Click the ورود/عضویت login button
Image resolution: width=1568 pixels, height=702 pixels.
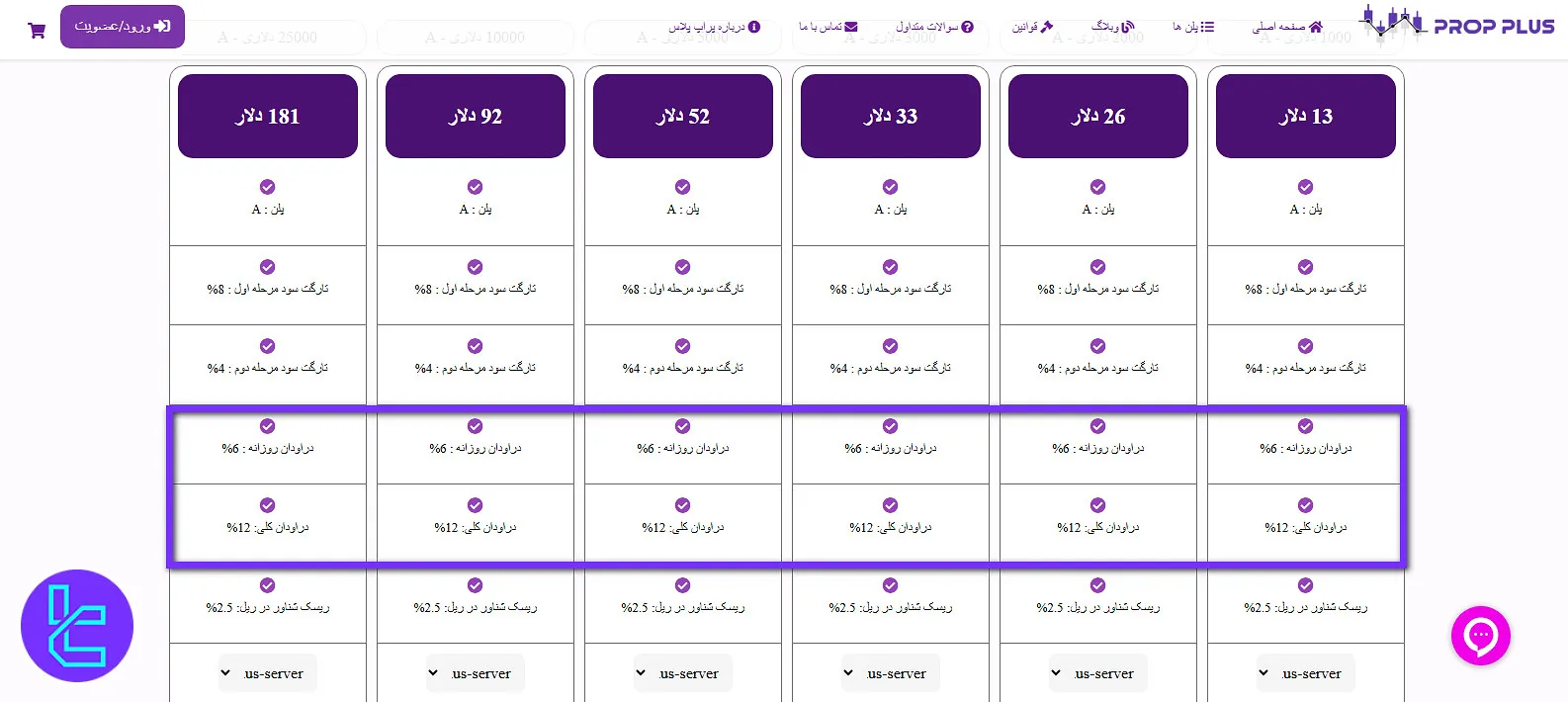[x=123, y=27]
